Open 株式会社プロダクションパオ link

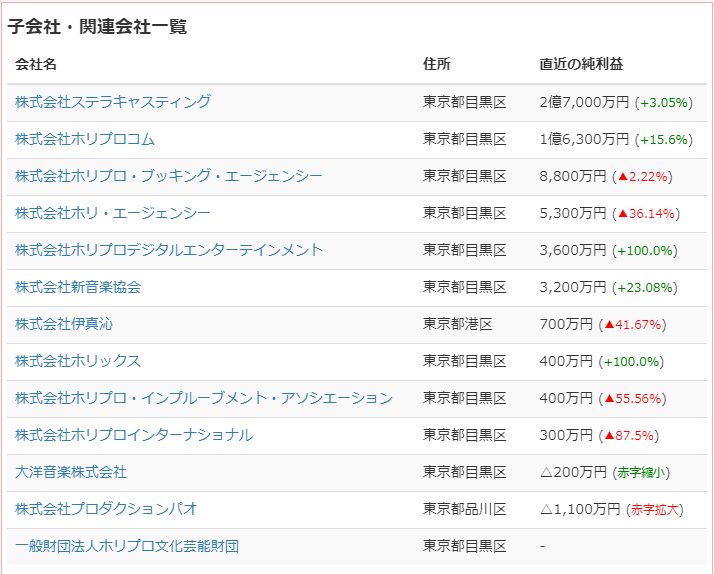(x=106, y=509)
